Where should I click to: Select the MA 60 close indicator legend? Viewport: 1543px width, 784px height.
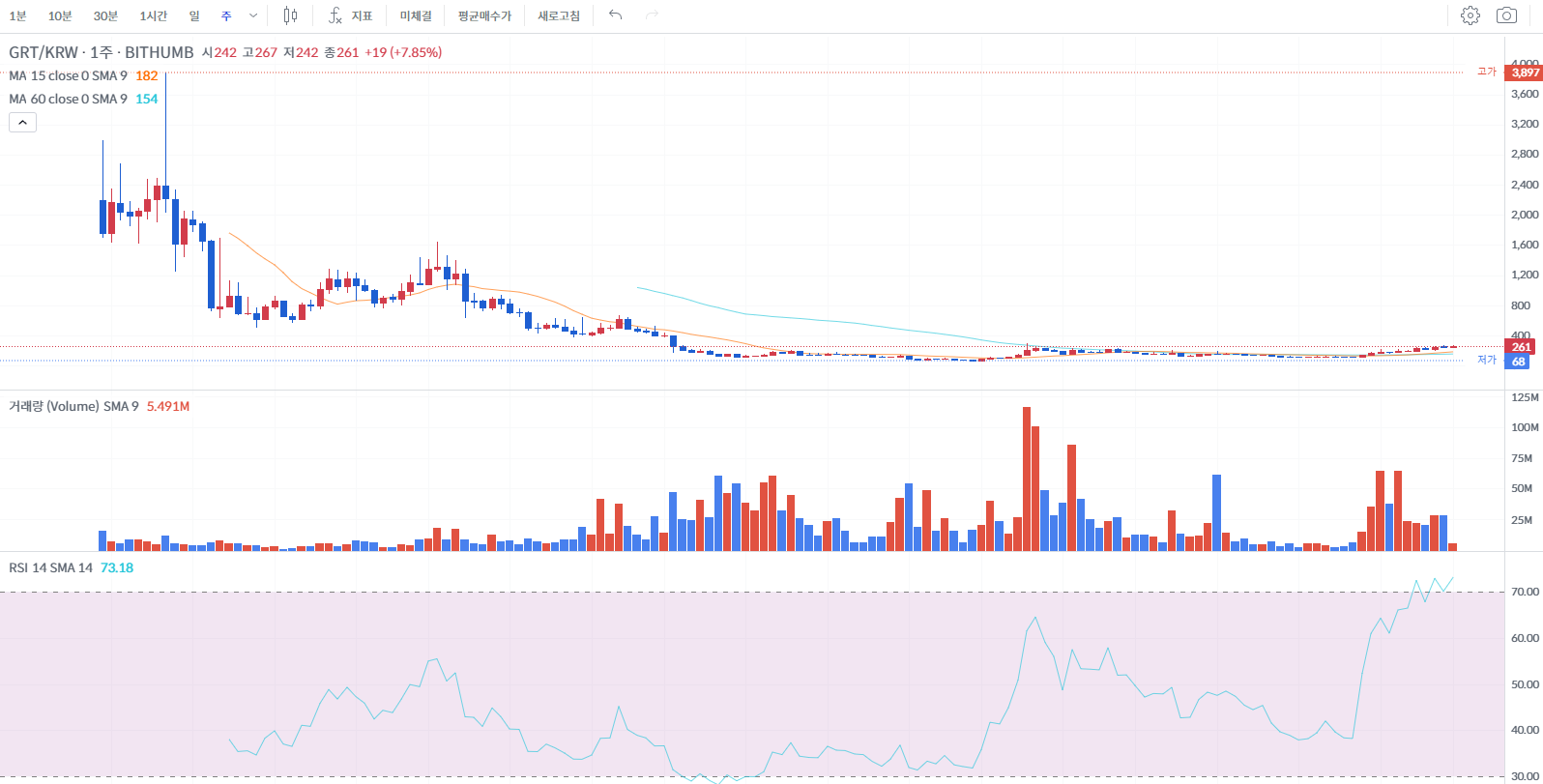[68, 99]
